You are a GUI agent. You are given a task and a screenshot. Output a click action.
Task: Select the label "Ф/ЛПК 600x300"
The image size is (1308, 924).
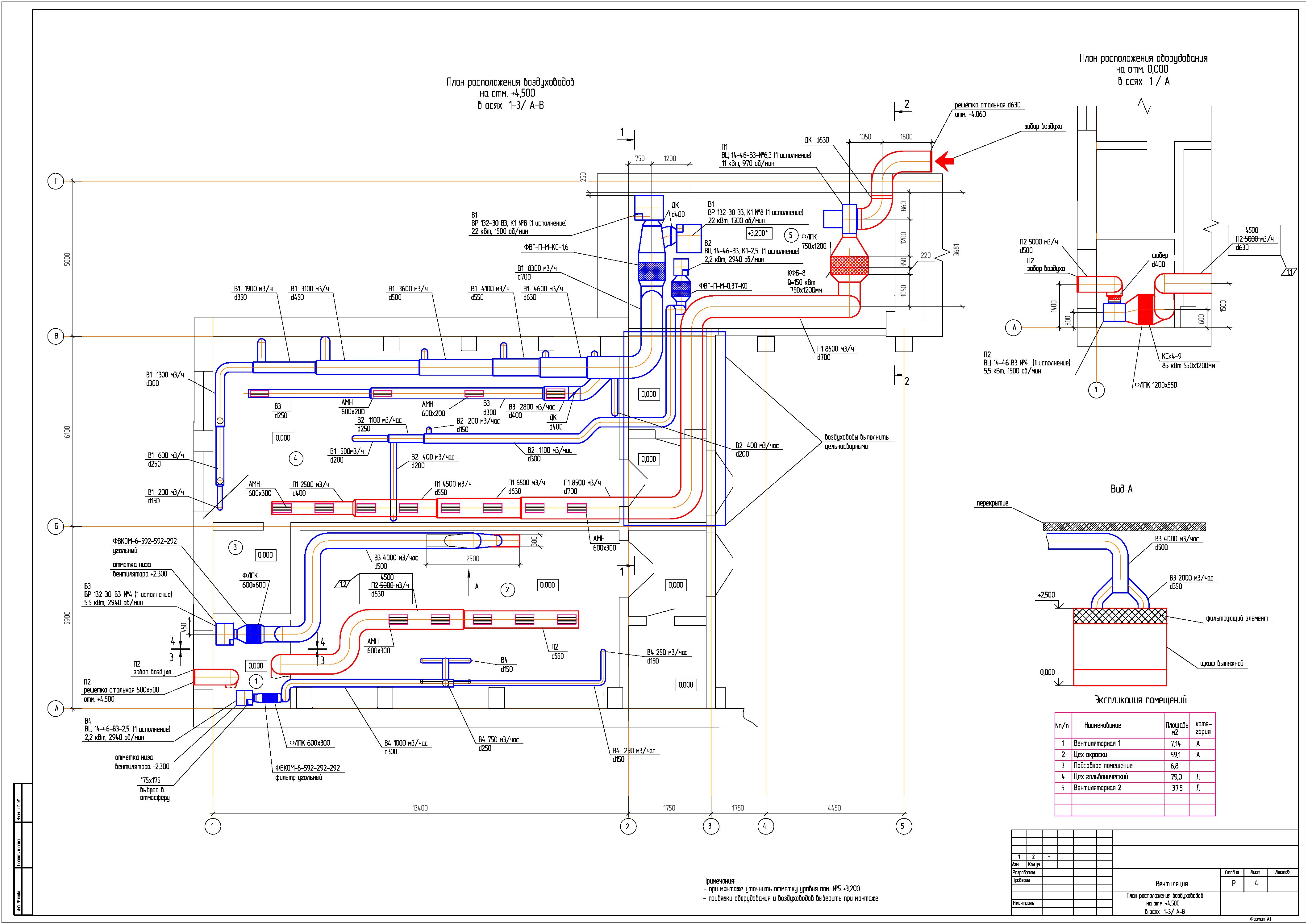pos(309,743)
